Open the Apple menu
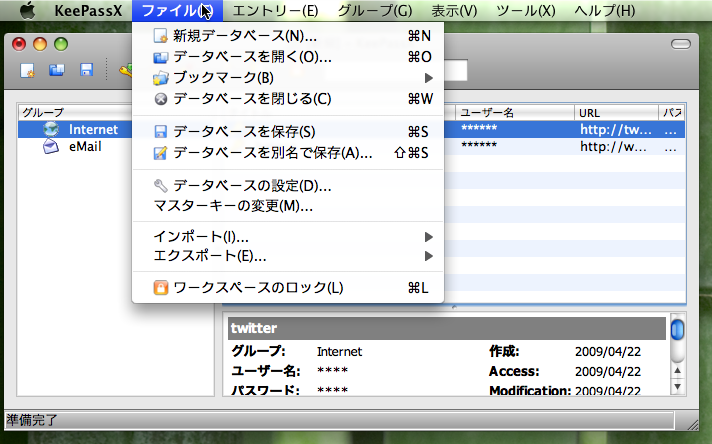Image resolution: width=712 pixels, height=444 pixels. [x=28, y=10]
